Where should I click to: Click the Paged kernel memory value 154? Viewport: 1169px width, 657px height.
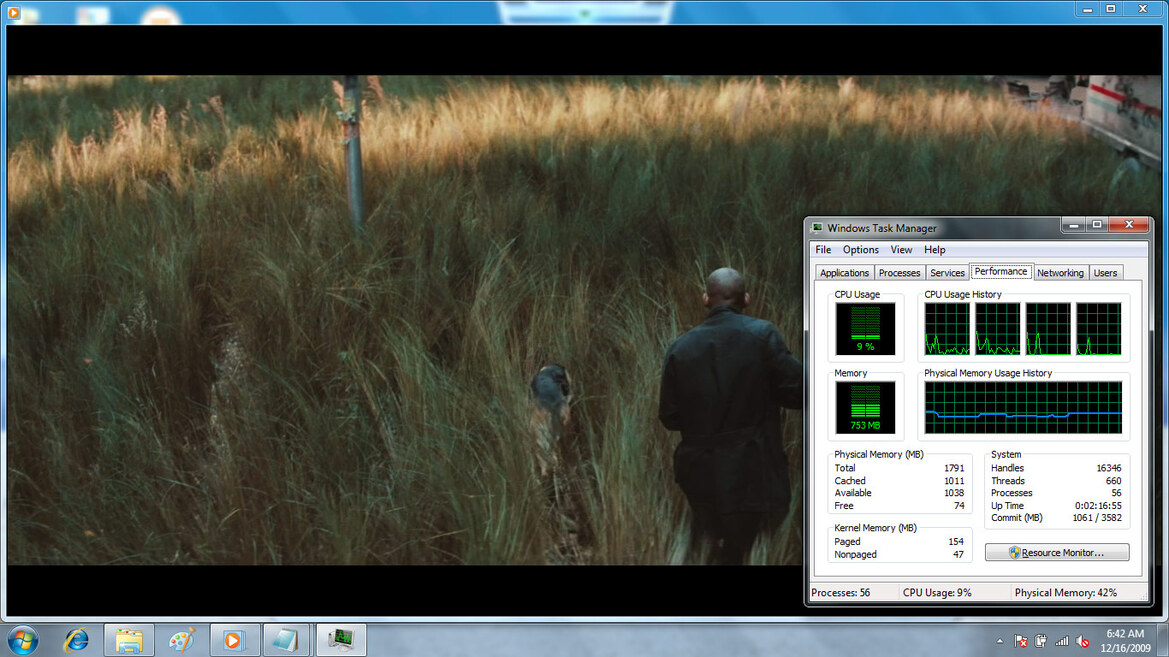(x=956, y=541)
